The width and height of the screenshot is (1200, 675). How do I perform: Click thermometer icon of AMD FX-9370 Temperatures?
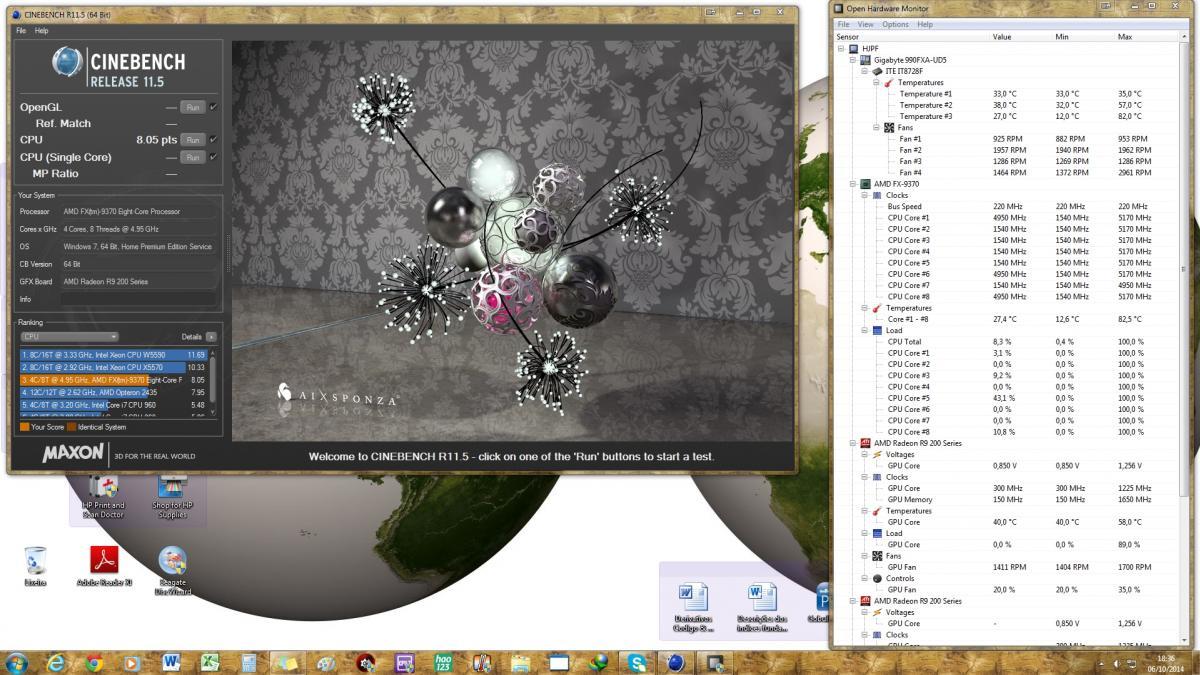pyautogui.click(x=877, y=308)
